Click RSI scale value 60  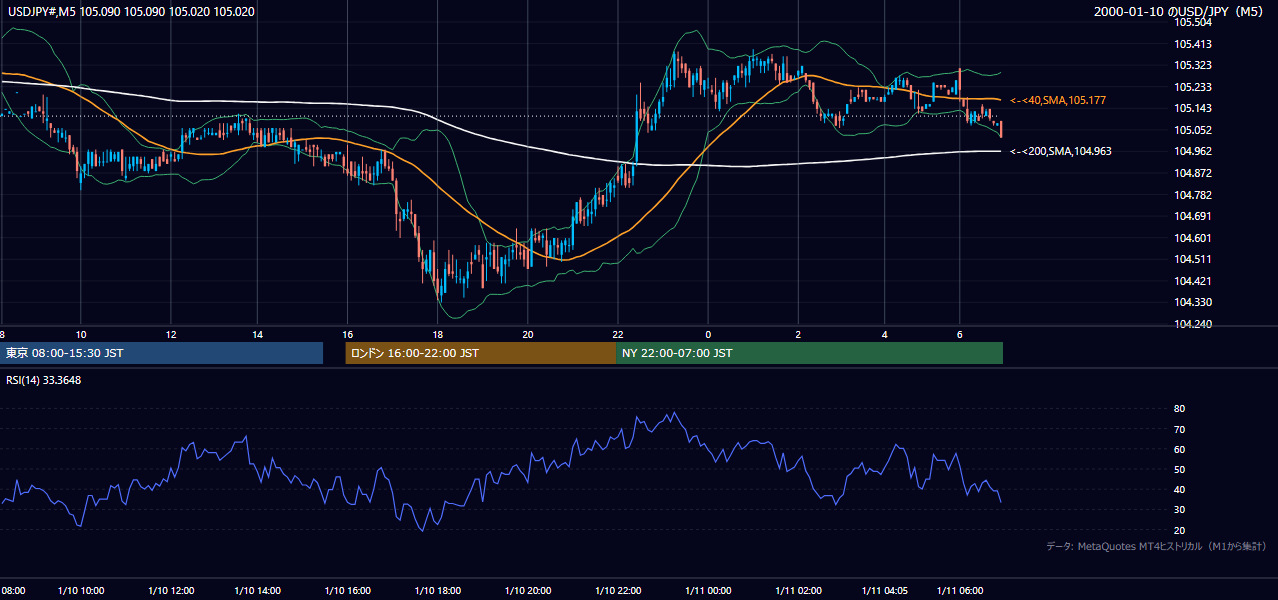point(1180,449)
